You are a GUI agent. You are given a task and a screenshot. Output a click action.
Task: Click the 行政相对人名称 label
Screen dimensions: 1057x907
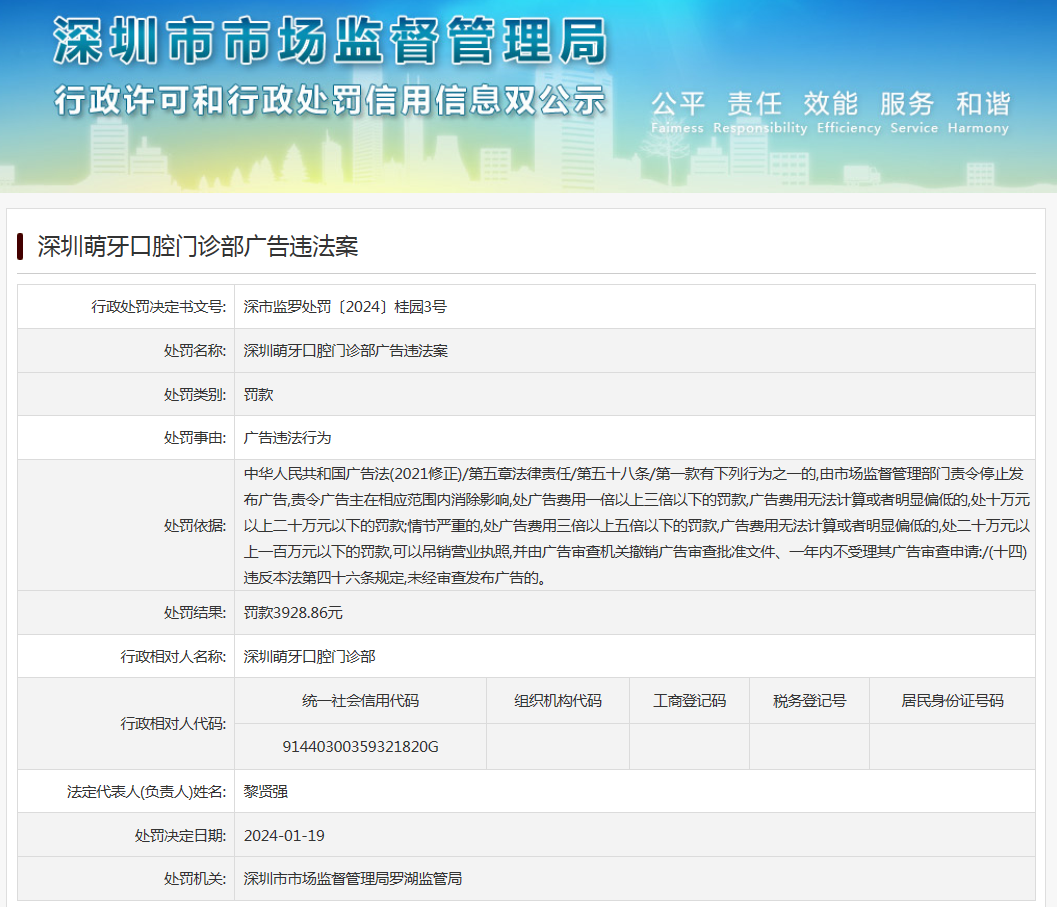(x=173, y=656)
